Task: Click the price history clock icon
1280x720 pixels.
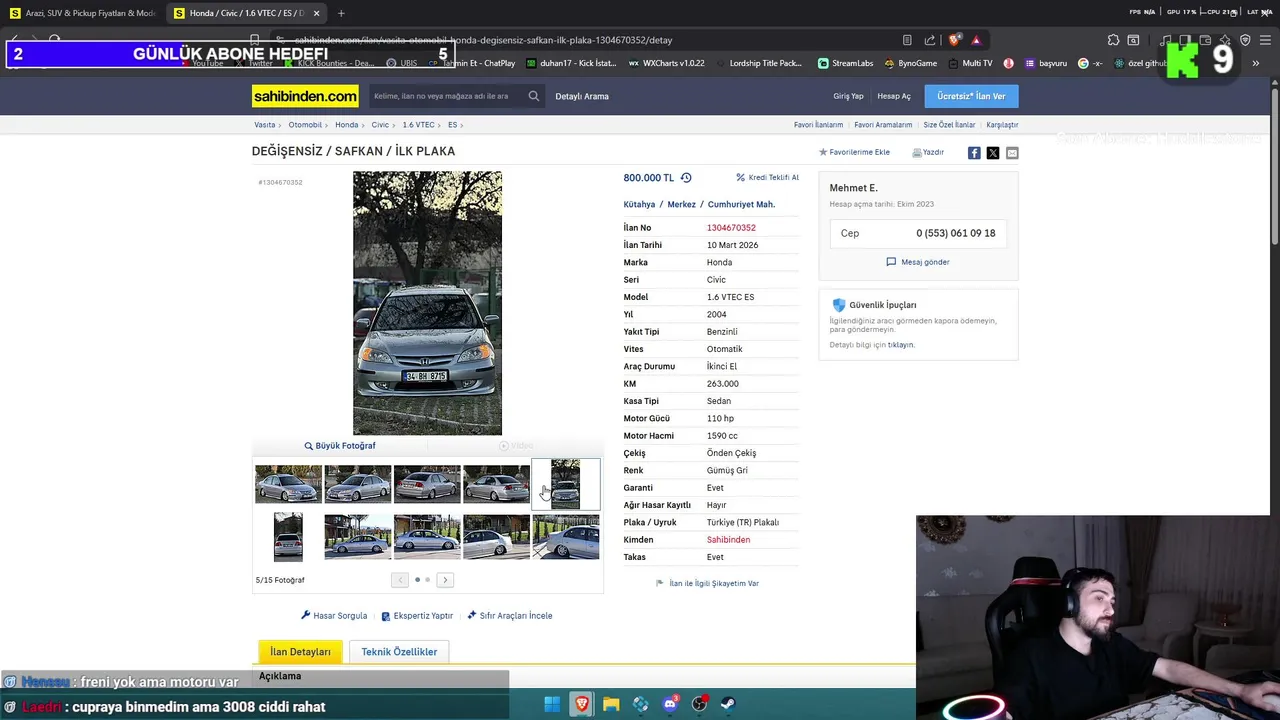Action: (686, 178)
